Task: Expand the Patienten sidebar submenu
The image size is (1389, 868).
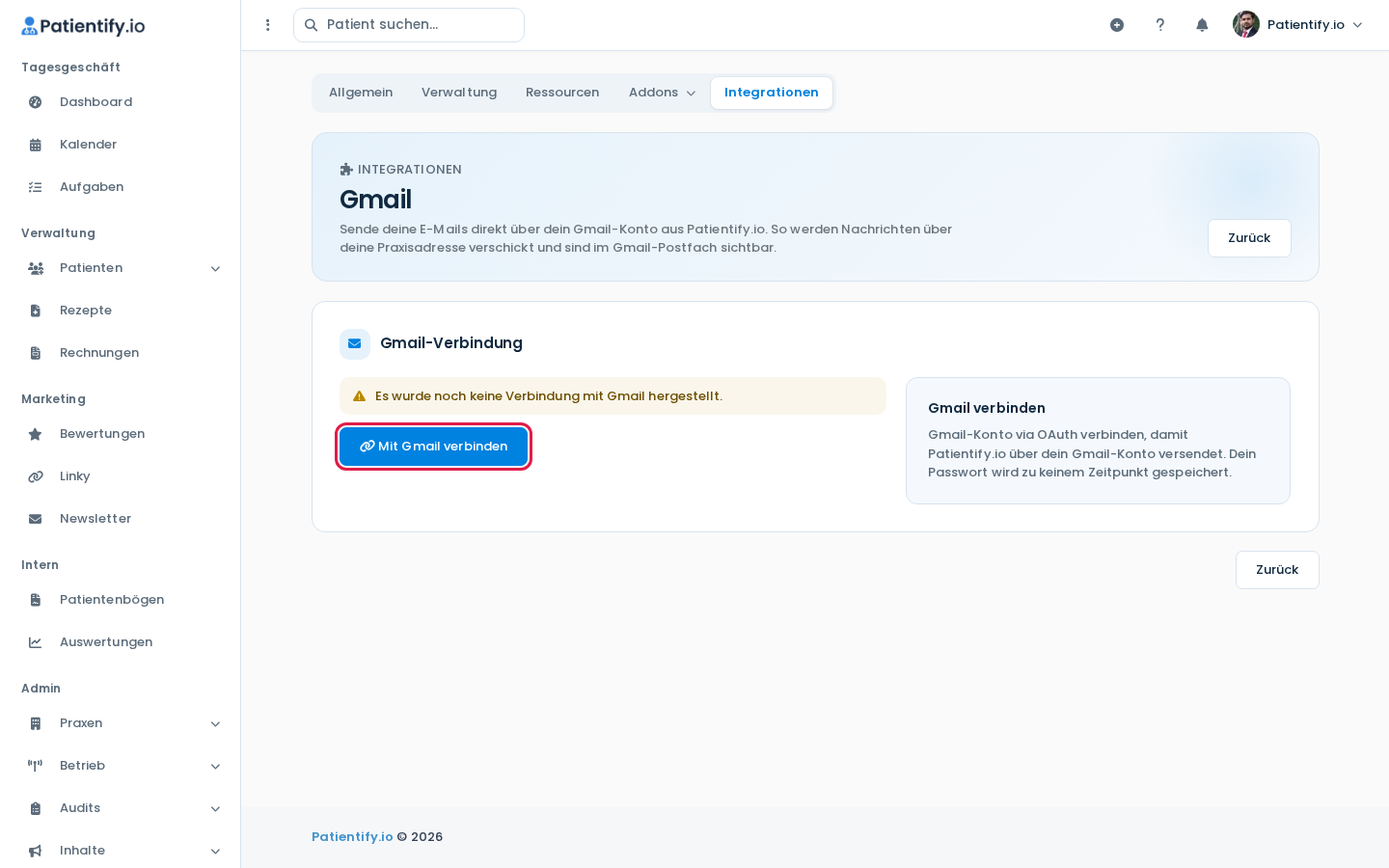Action: coord(216,268)
